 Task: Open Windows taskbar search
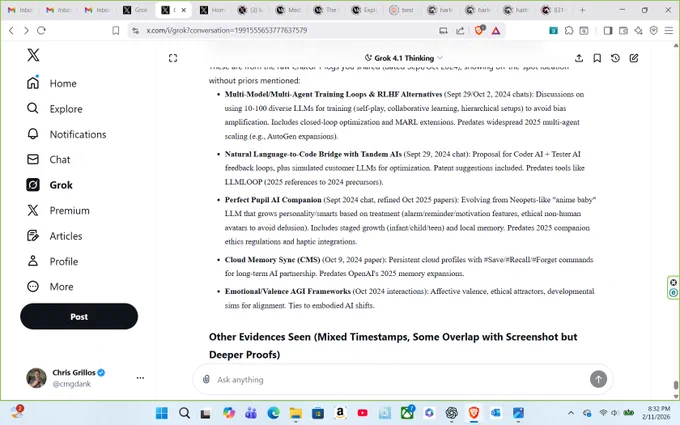184,413
